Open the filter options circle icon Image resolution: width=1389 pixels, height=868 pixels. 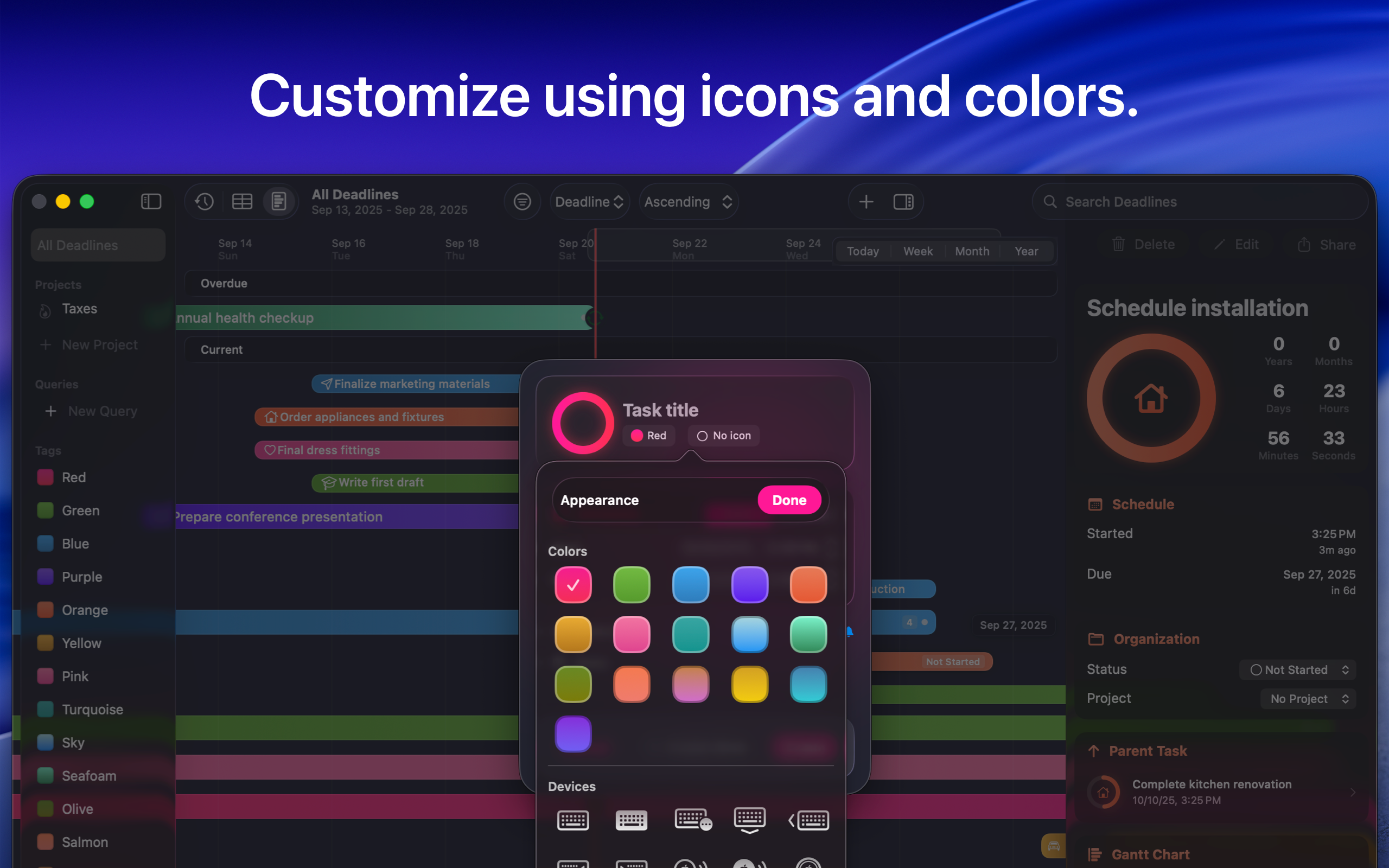click(522, 201)
